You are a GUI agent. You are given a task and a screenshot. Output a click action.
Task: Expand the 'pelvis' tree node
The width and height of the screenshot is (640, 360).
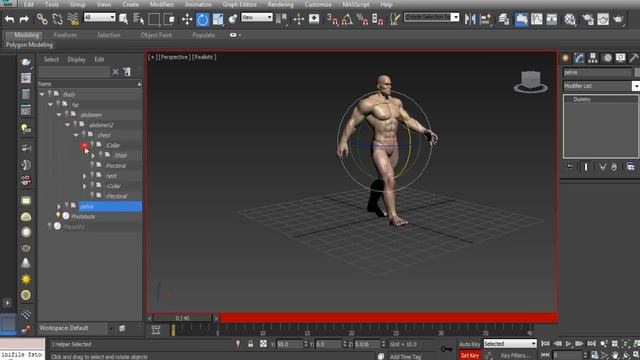(x=59, y=206)
